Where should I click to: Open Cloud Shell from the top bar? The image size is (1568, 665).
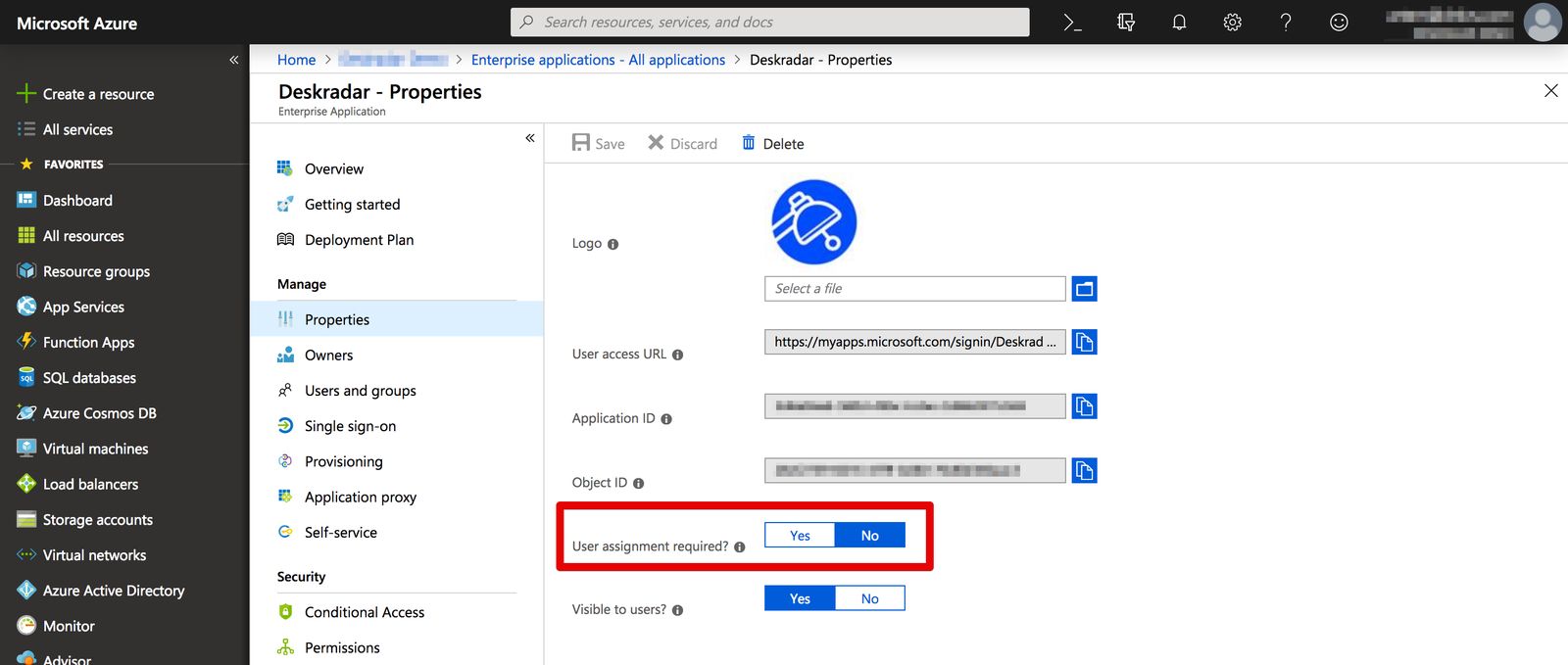[x=1072, y=23]
